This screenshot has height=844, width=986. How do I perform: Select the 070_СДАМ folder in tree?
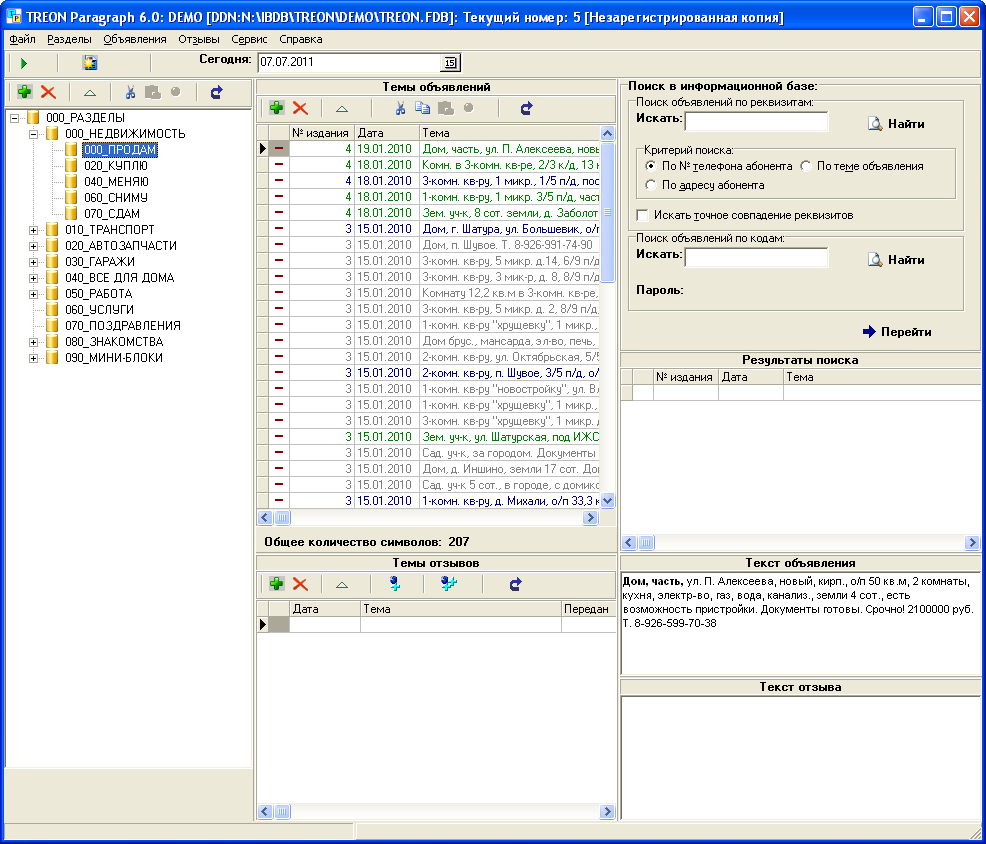pyautogui.click(x=111, y=214)
